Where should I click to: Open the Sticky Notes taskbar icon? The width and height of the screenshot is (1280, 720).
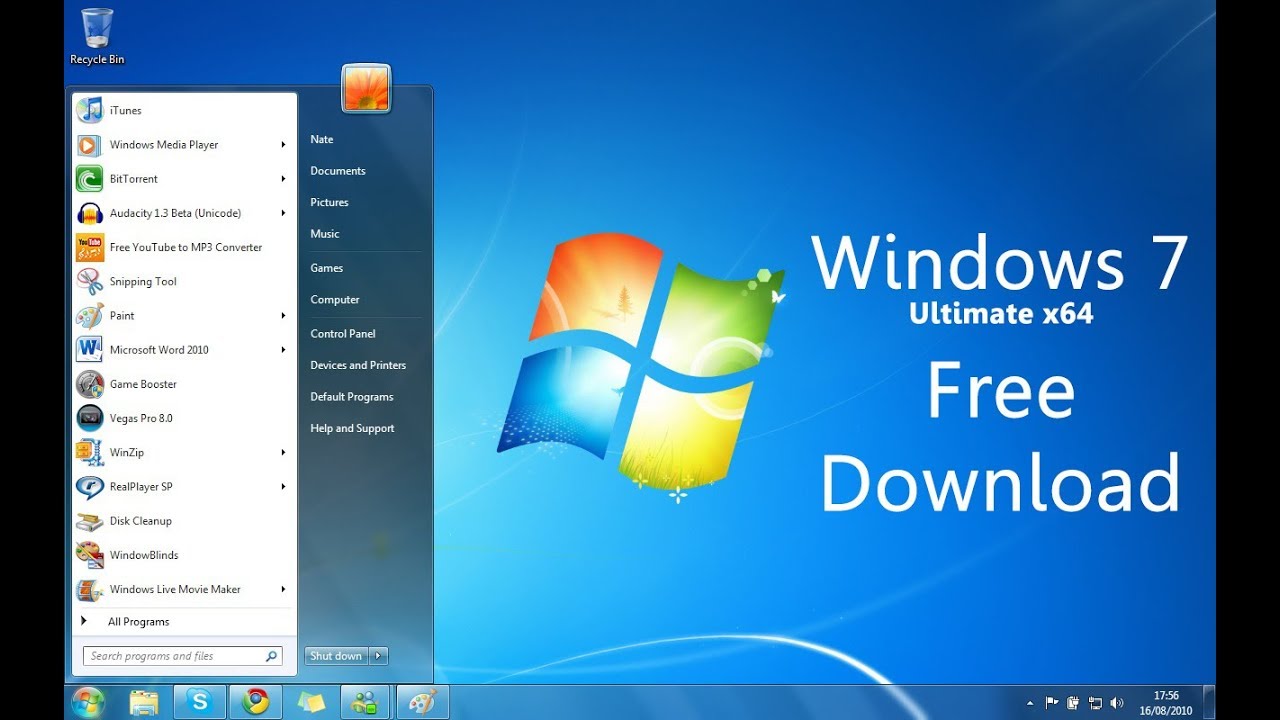point(311,702)
